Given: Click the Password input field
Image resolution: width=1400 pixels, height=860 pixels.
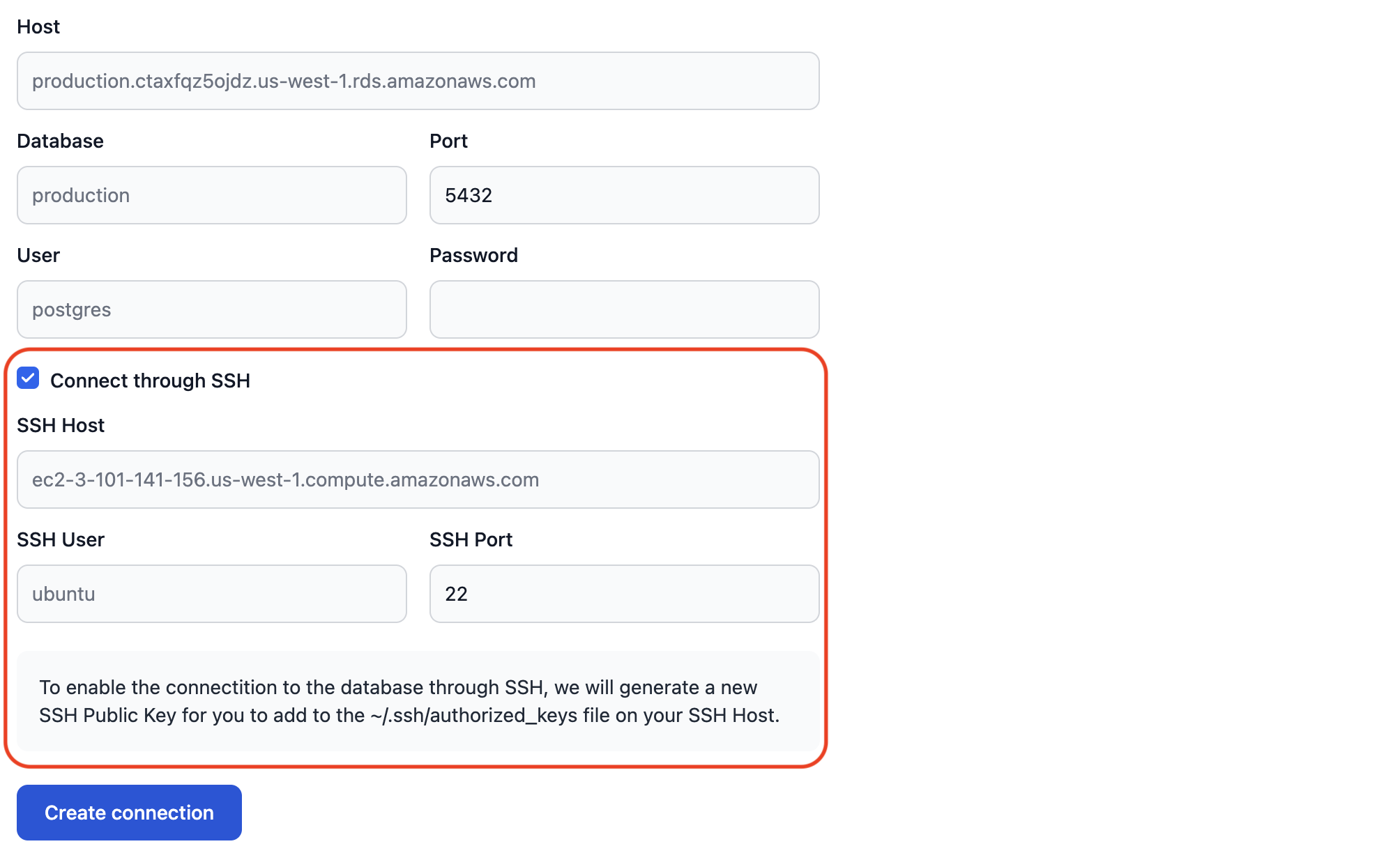Looking at the screenshot, I should pyautogui.click(x=625, y=309).
